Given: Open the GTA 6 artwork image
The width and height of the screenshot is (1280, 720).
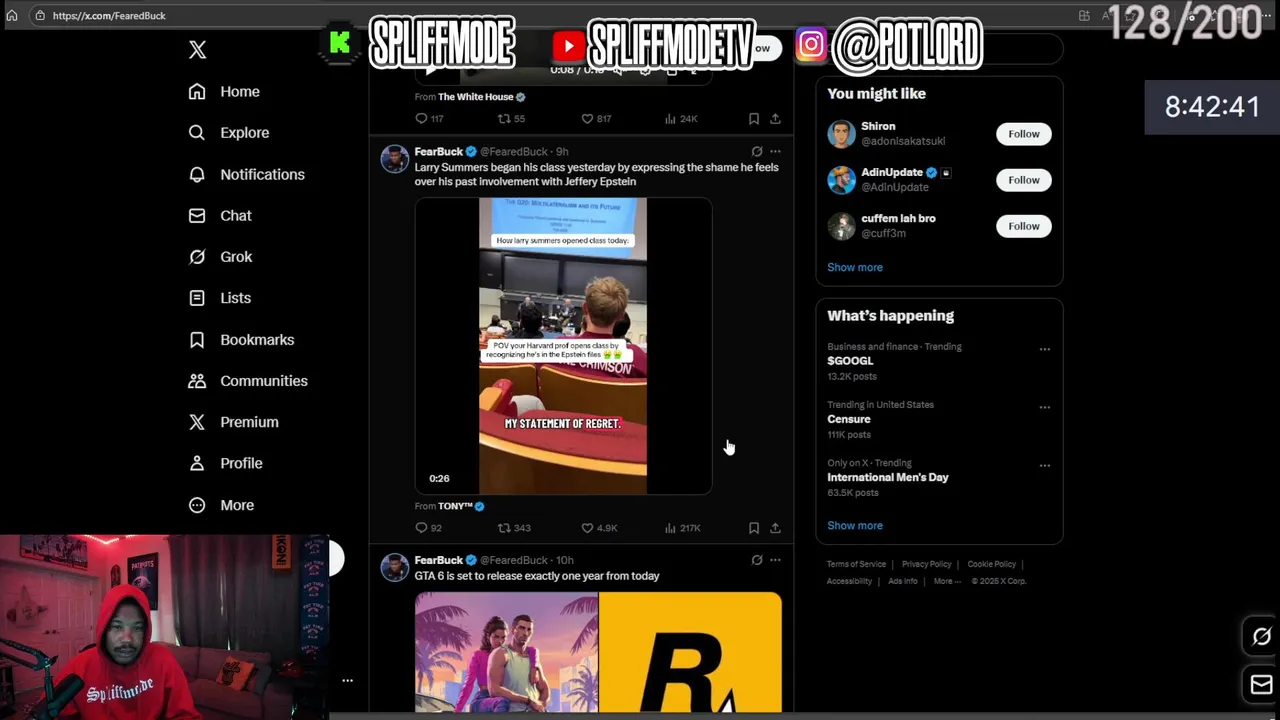Looking at the screenshot, I should tap(506, 652).
